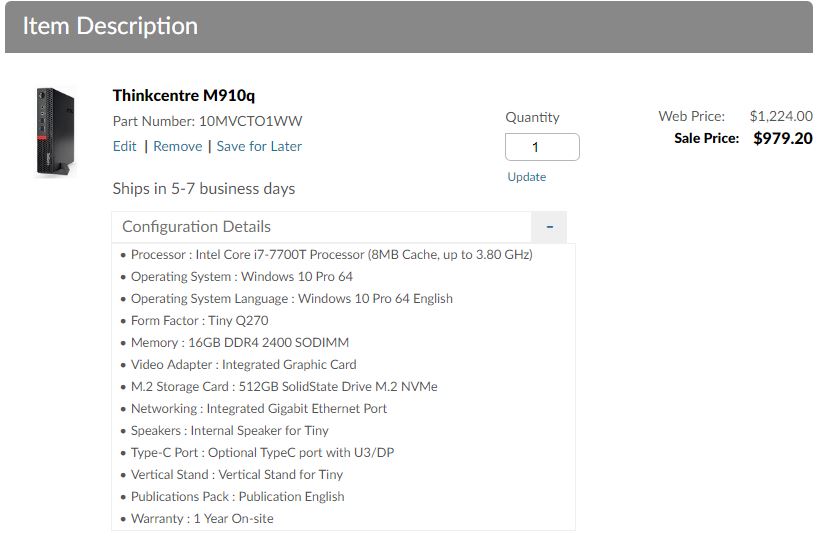Viewport: 822px width, 549px height.
Task: Click the Processor configuration line
Action: click(331, 255)
